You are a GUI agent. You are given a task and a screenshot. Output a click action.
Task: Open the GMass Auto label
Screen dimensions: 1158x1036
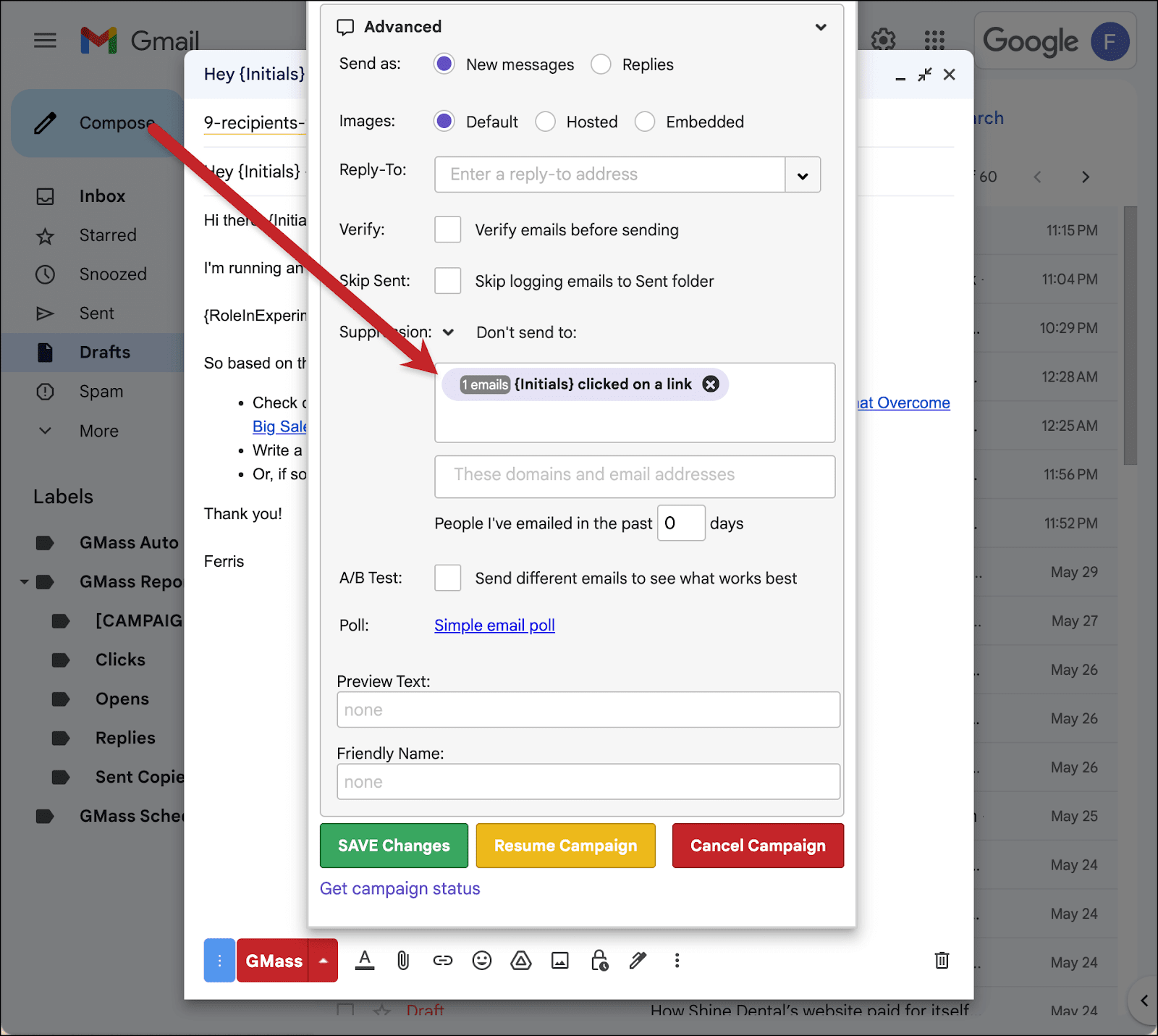[x=129, y=542]
